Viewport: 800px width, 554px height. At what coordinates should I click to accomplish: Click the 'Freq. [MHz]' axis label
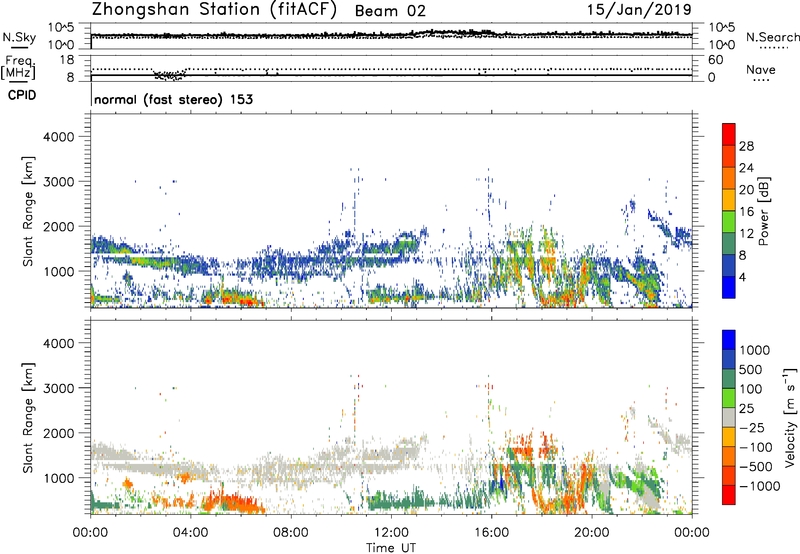pyautogui.click(x=18, y=67)
